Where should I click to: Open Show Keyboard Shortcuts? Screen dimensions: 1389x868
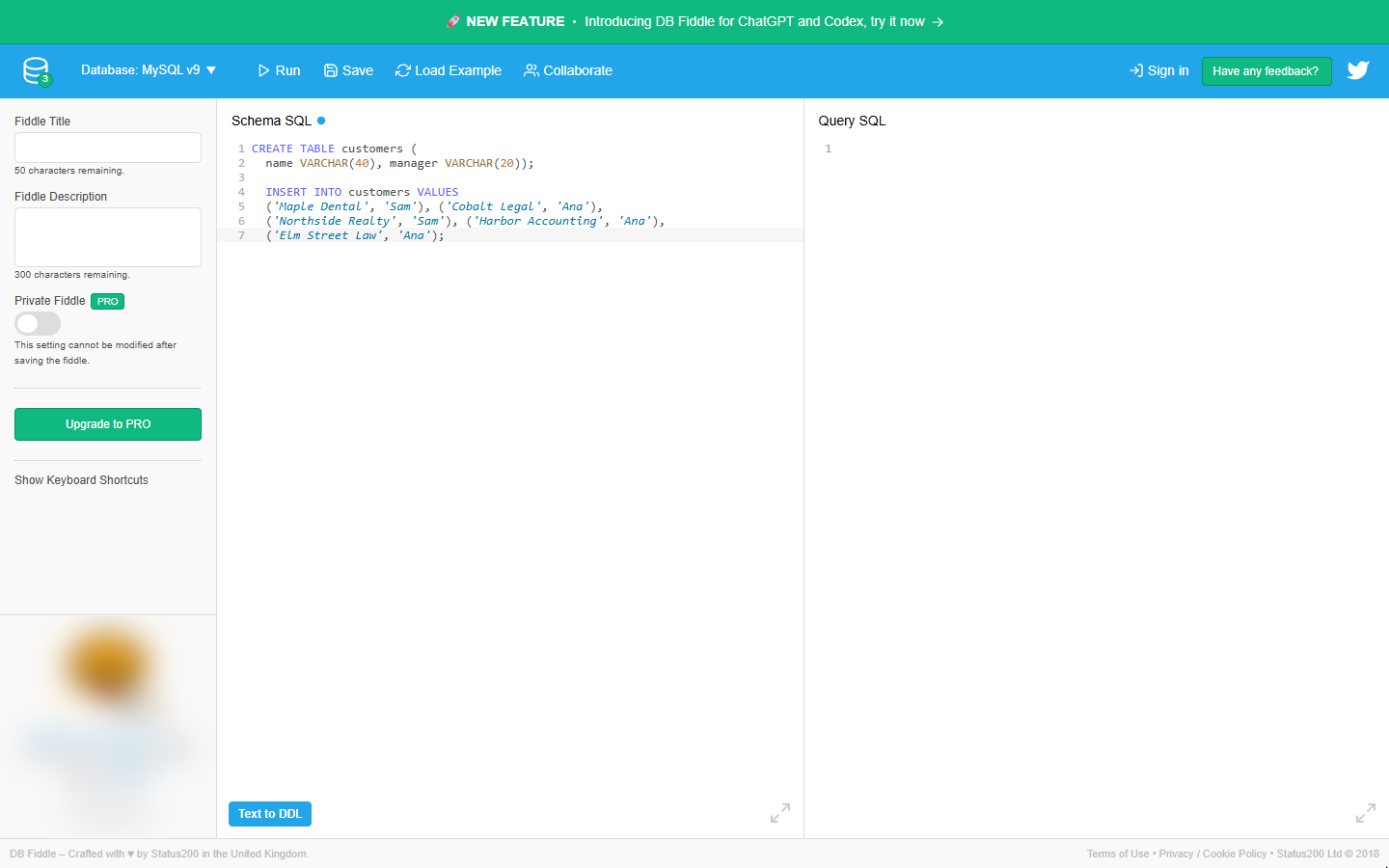coord(81,480)
